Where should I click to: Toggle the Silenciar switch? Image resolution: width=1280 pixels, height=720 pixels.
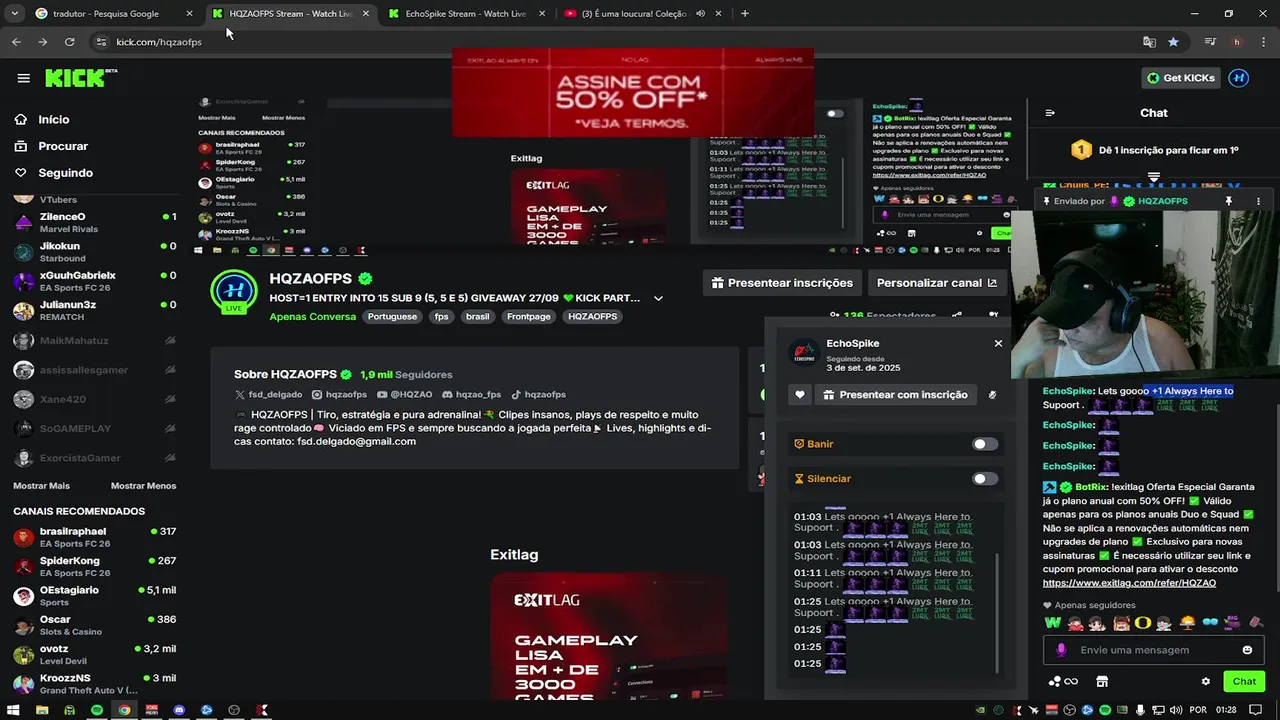click(985, 479)
